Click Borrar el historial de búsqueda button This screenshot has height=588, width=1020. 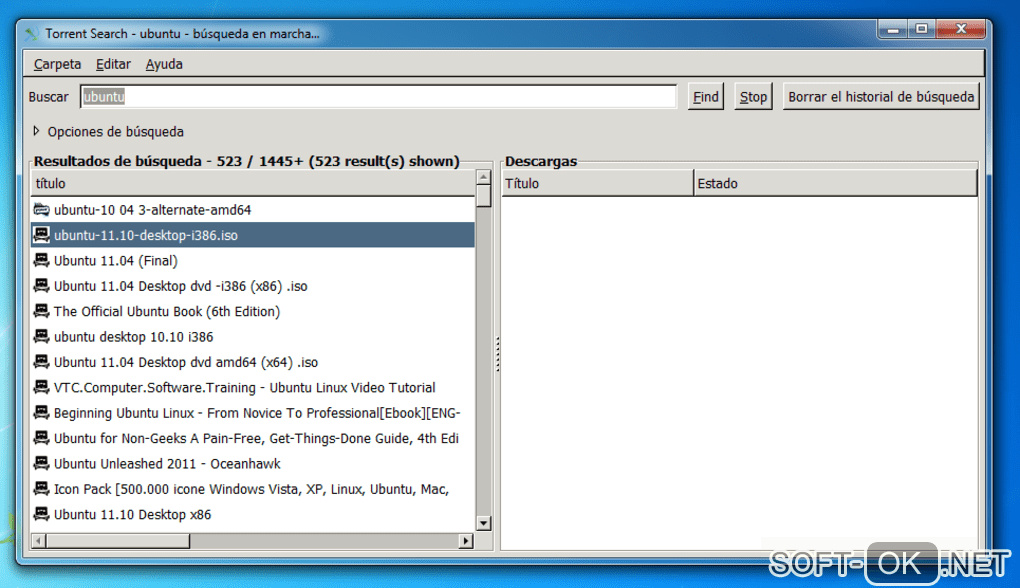[x=881, y=97]
